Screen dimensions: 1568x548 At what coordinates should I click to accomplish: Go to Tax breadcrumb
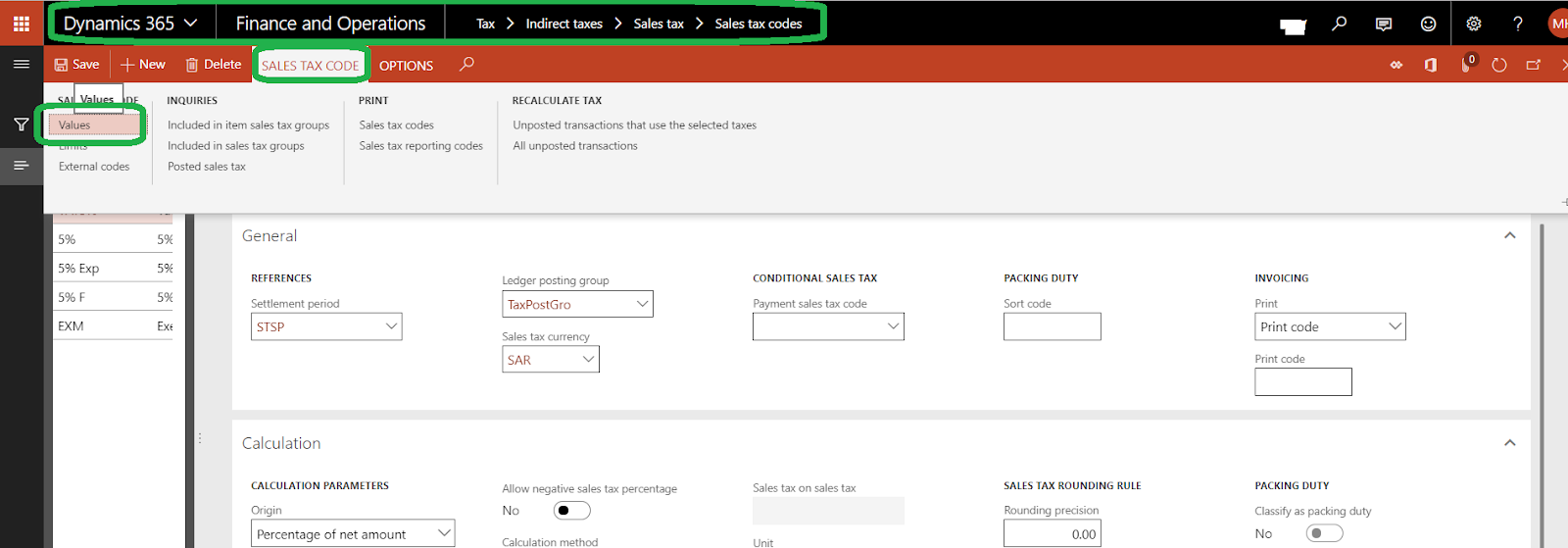486,24
